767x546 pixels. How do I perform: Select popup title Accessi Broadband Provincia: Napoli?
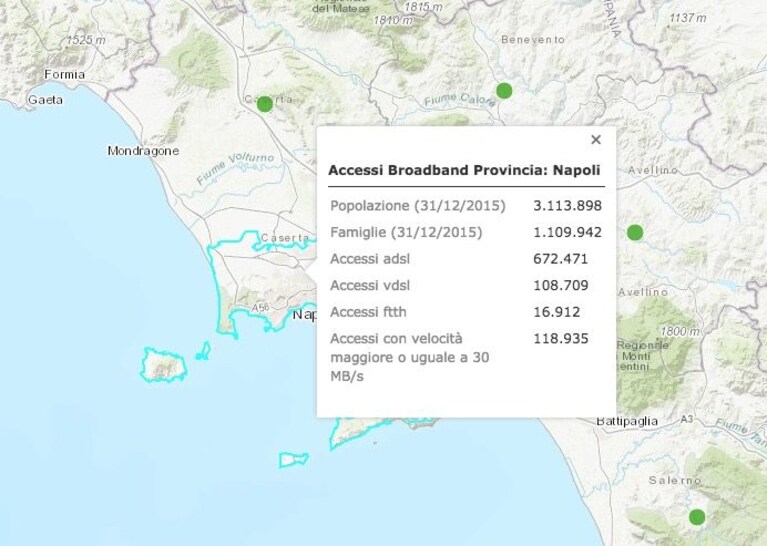tap(464, 170)
